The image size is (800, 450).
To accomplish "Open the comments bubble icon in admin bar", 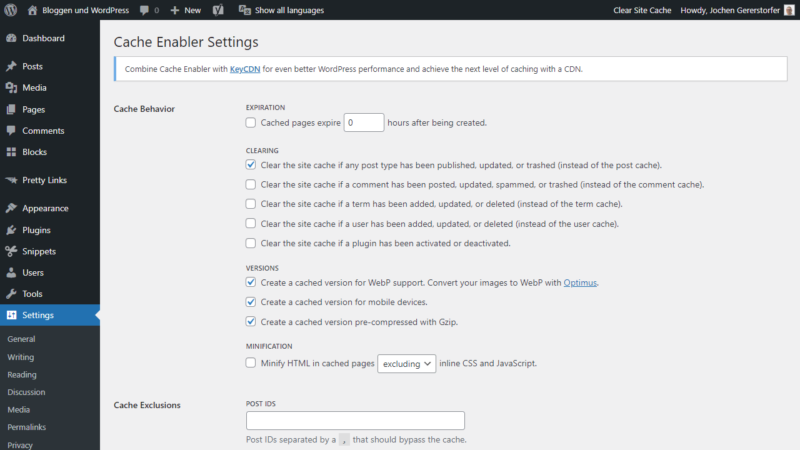I will tap(146, 10).
